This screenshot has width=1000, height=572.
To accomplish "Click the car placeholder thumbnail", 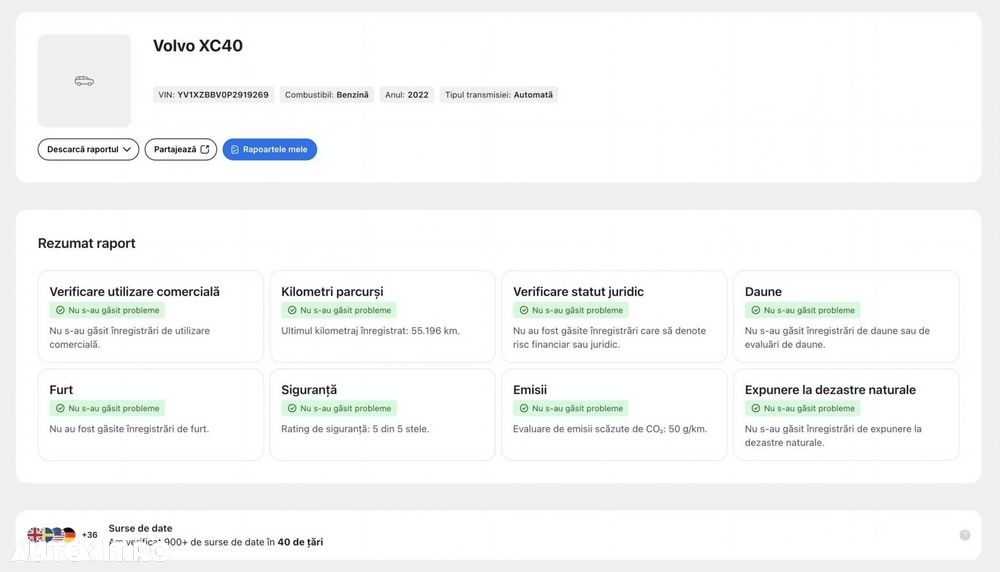I will 84,81.
